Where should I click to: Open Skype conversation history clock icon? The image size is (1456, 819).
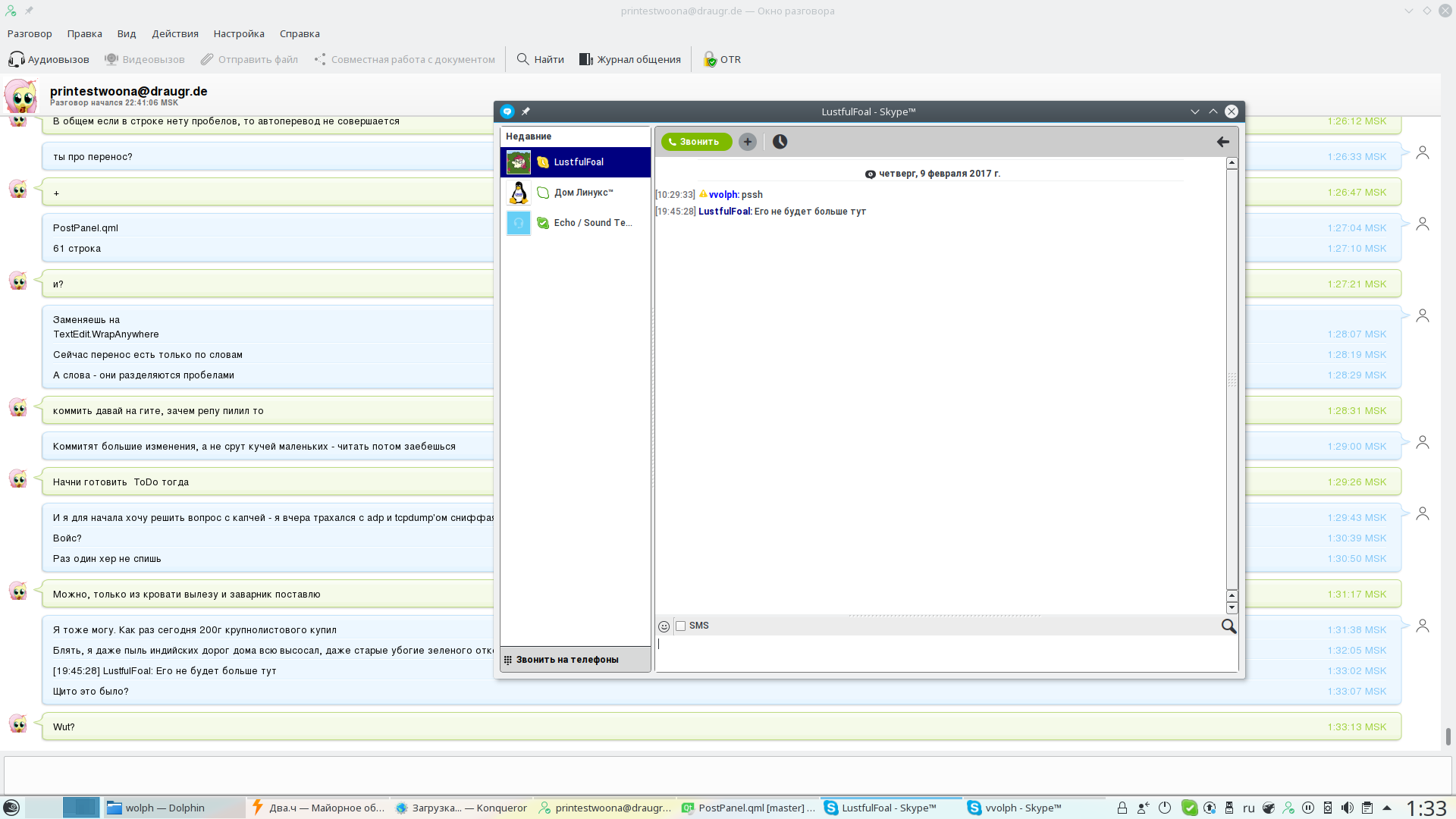pyautogui.click(x=780, y=142)
